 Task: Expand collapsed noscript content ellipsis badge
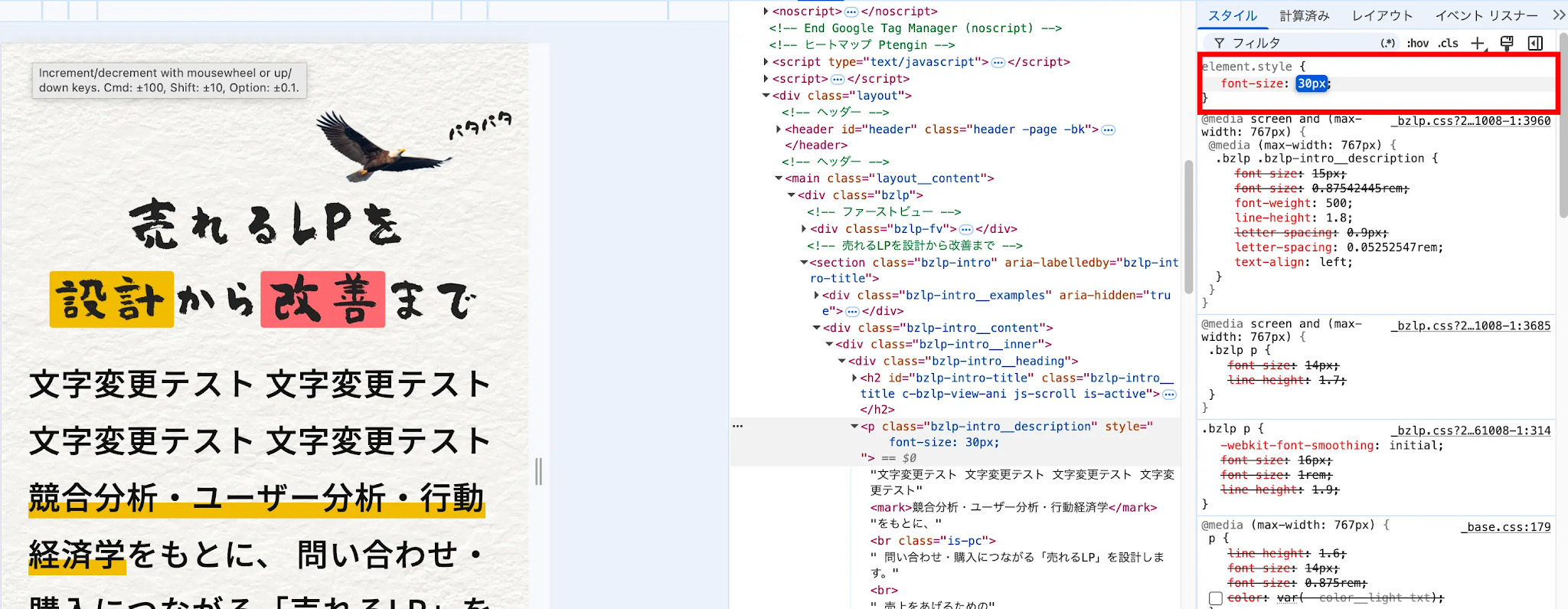(x=851, y=11)
